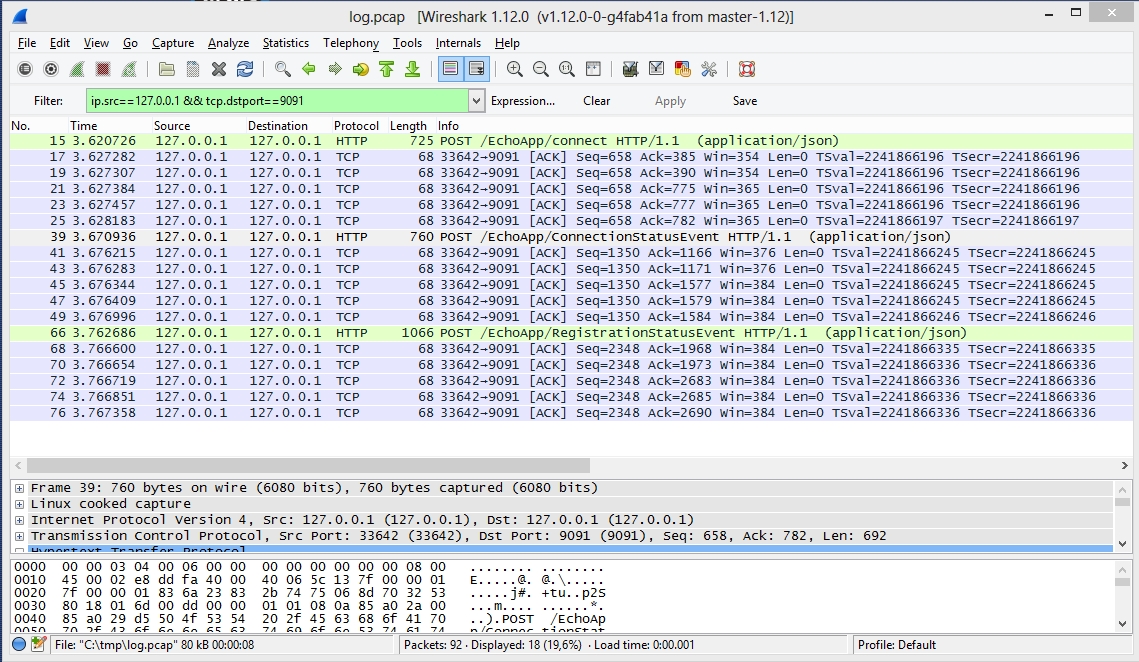Click the Preferences tools icon
This screenshot has height=662, width=1139.
[x=709, y=69]
